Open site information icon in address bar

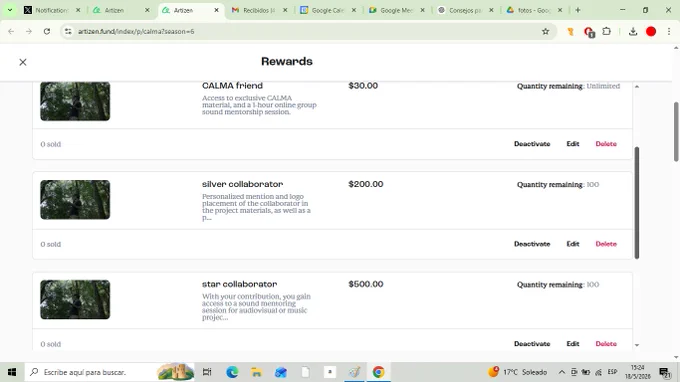pos(68,31)
